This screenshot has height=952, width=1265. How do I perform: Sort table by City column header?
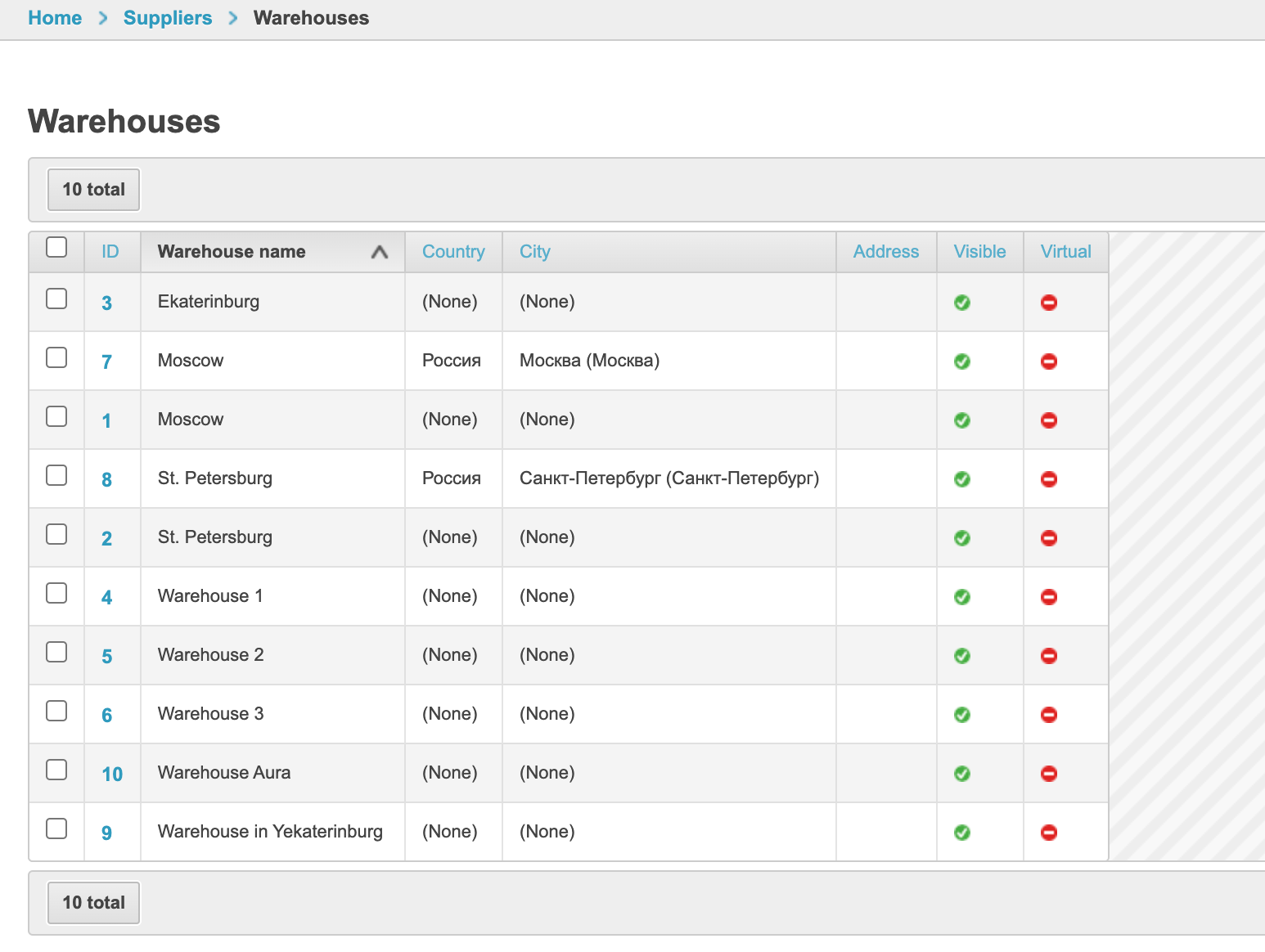coord(534,252)
